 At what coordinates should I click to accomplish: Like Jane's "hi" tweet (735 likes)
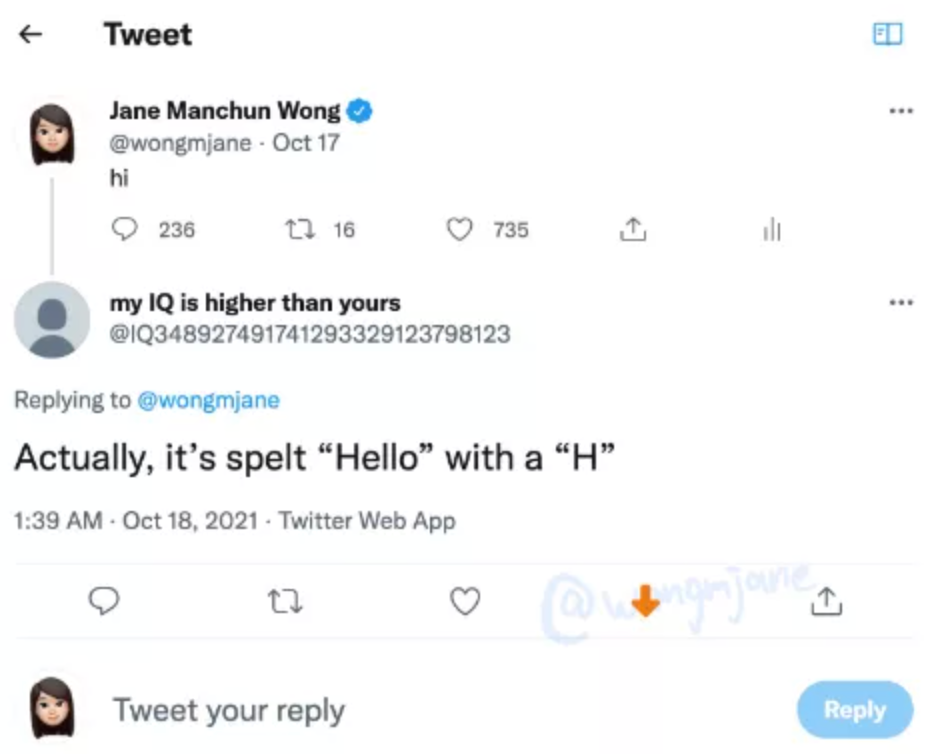point(459,230)
